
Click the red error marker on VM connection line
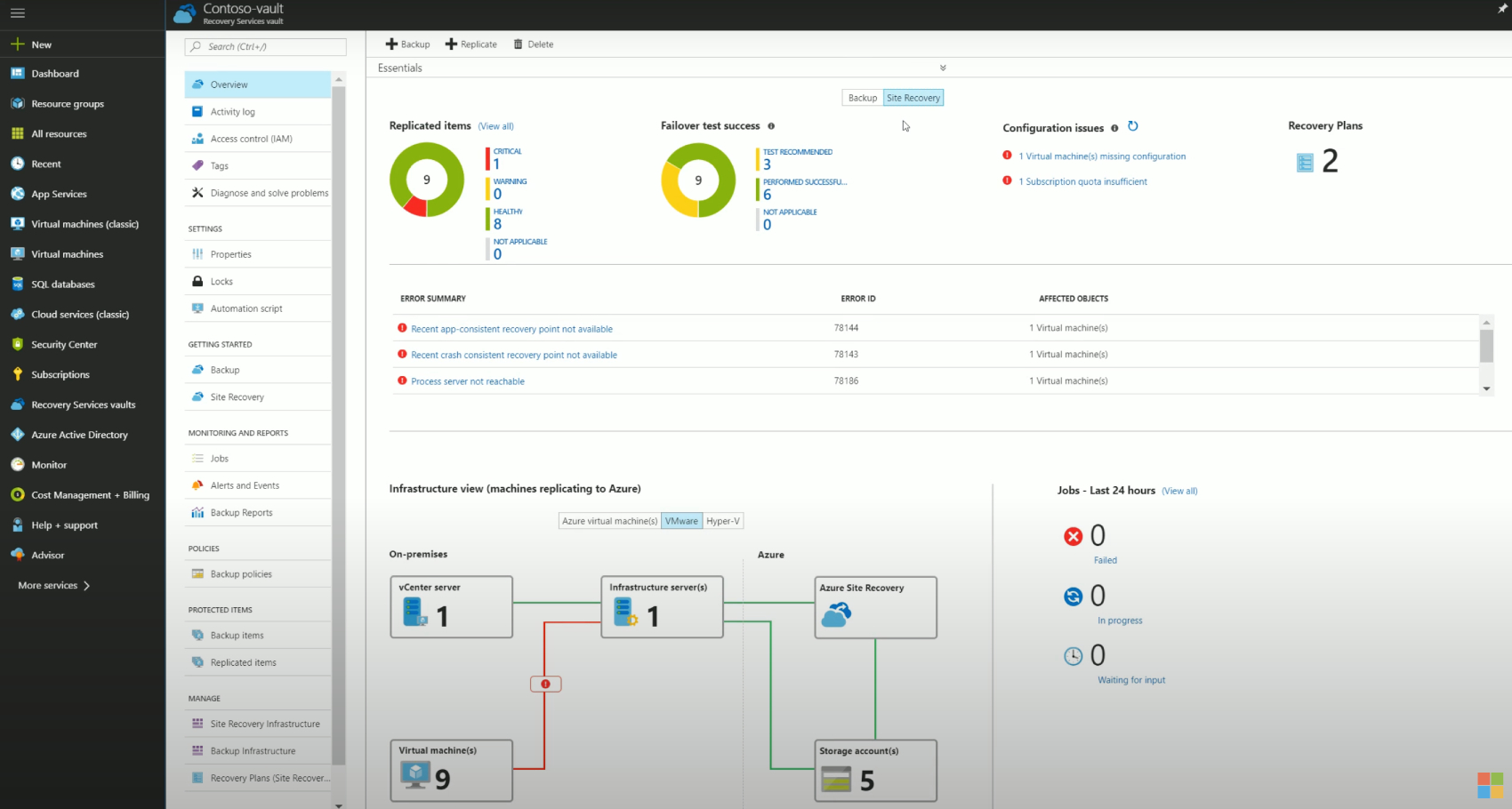point(545,684)
